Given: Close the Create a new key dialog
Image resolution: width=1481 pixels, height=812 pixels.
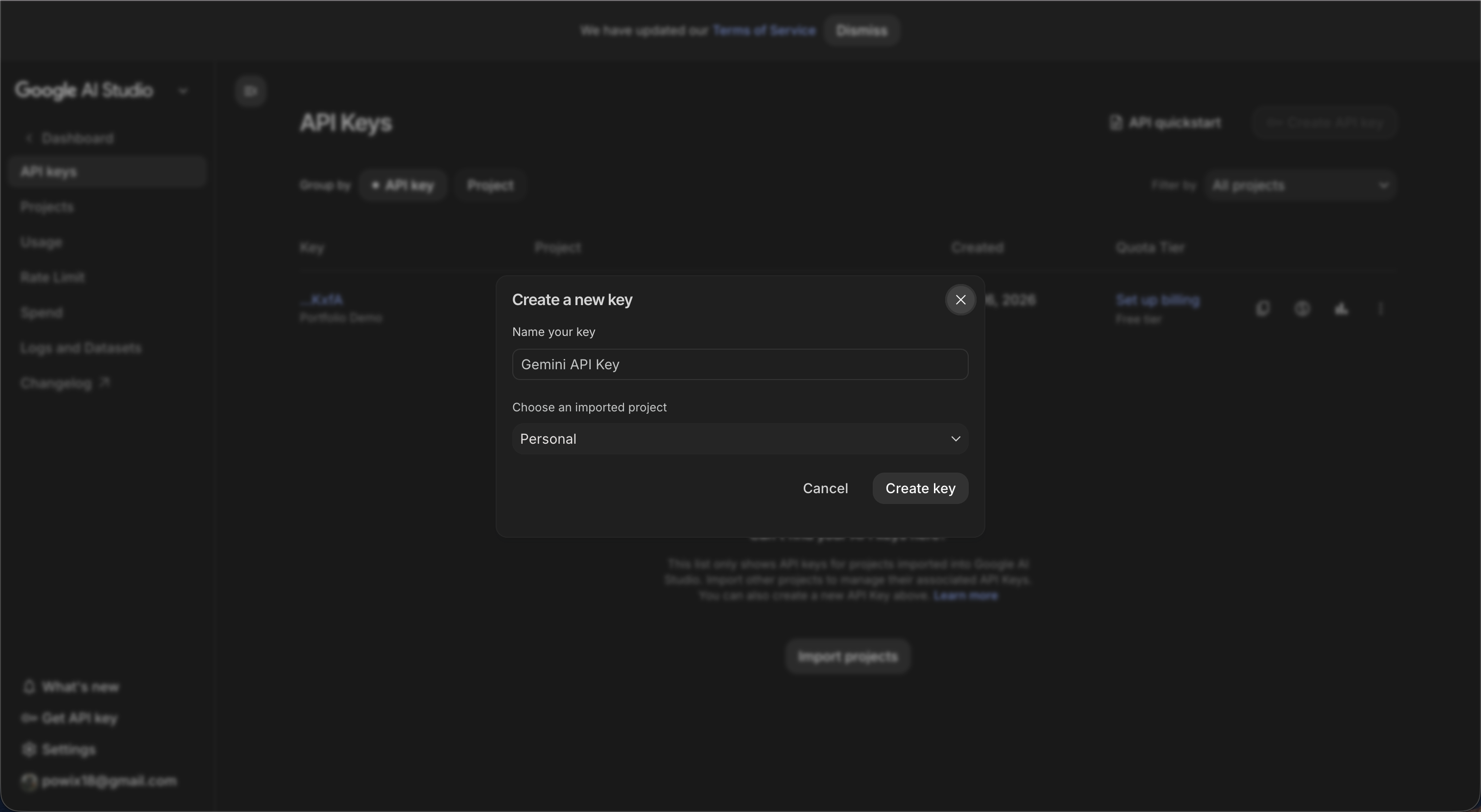Looking at the screenshot, I should coord(960,300).
